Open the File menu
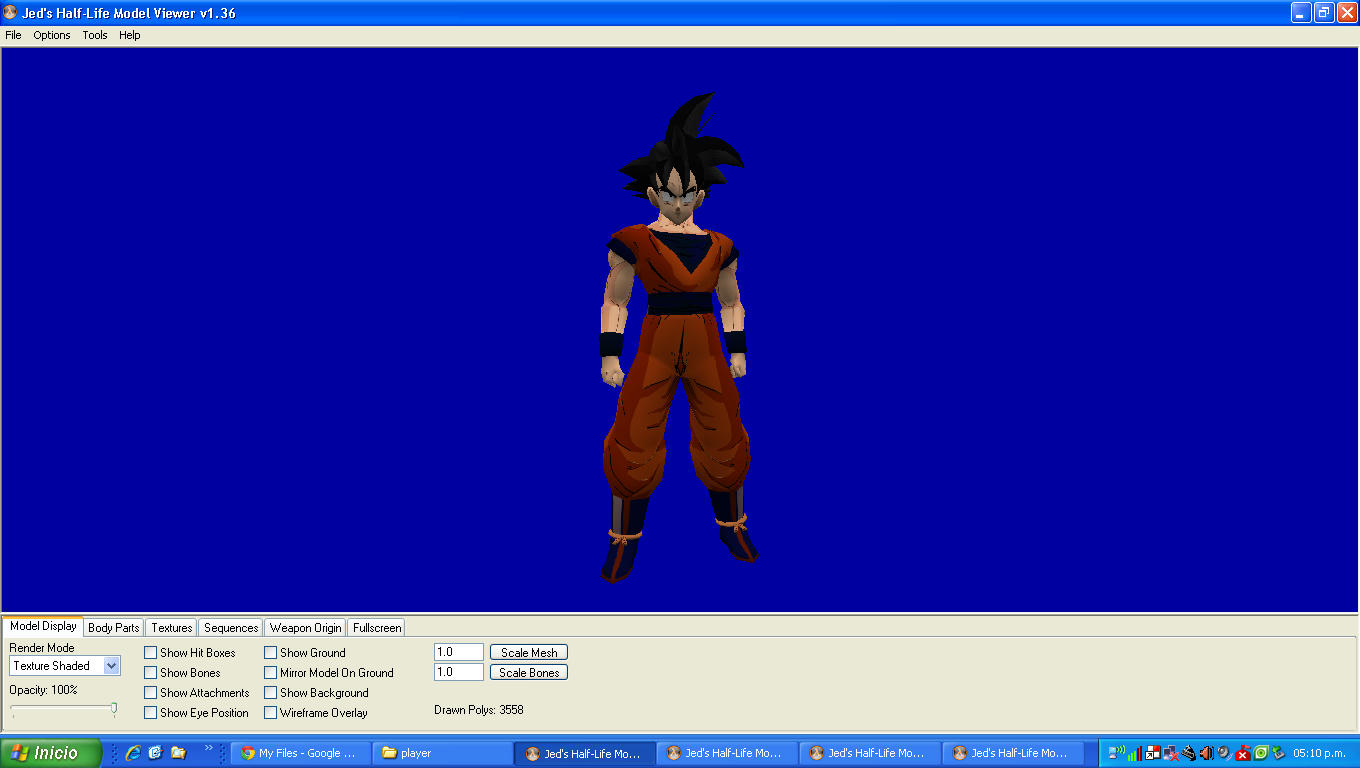 (13, 35)
